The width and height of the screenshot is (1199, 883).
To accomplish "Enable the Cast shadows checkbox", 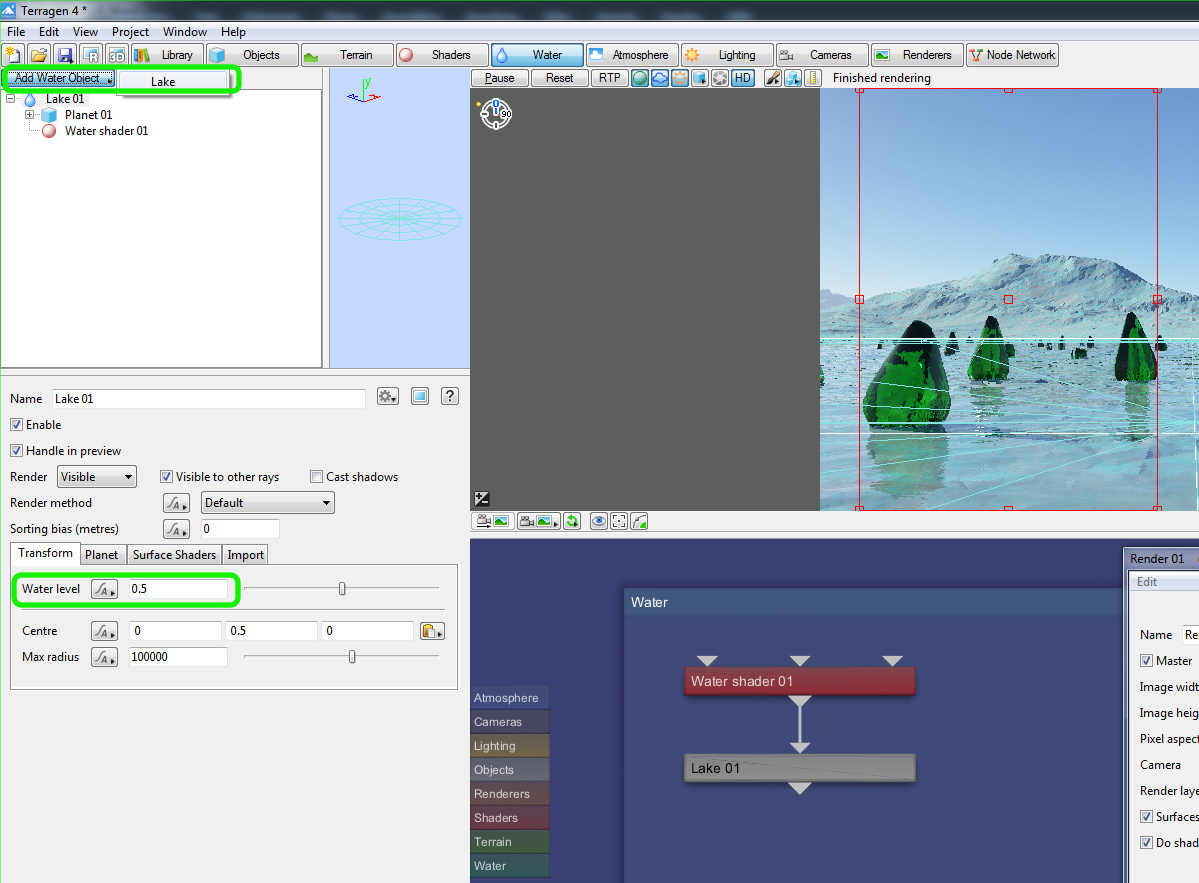I will (x=317, y=476).
